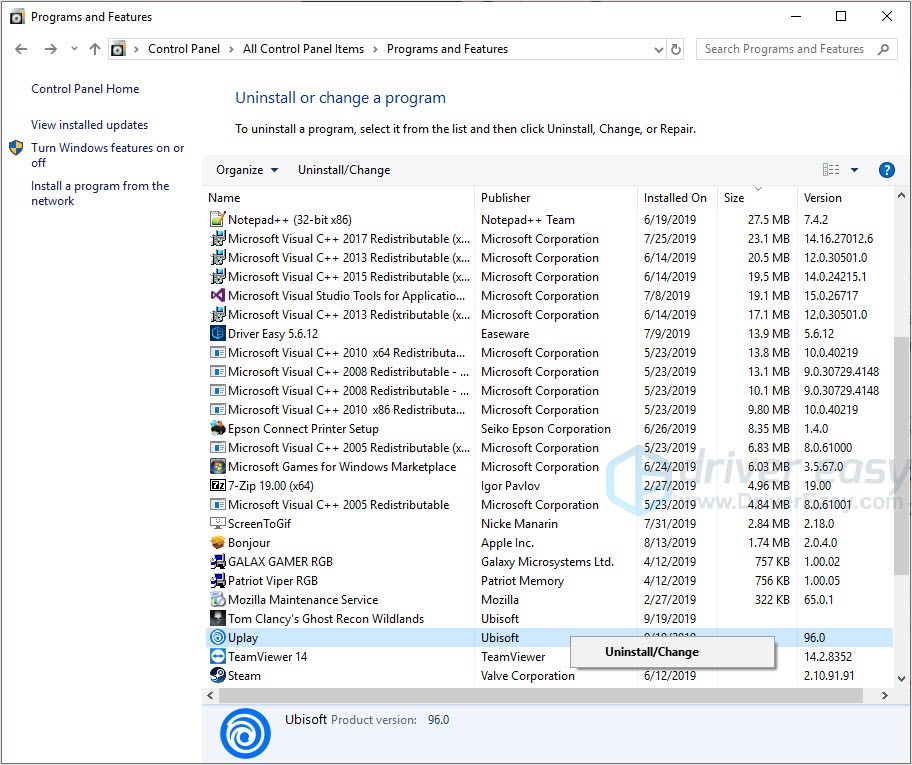
Task: Go up one folder level arrow
Action: tap(95, 49)
